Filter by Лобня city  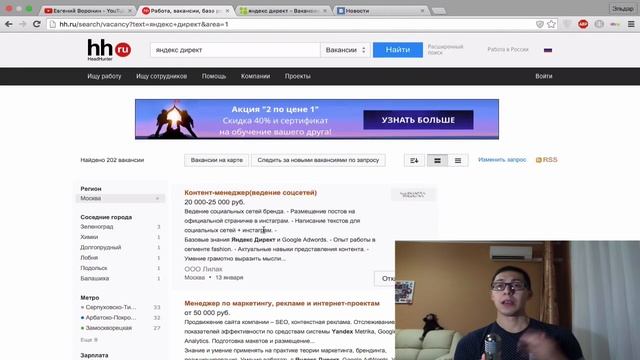89,258
